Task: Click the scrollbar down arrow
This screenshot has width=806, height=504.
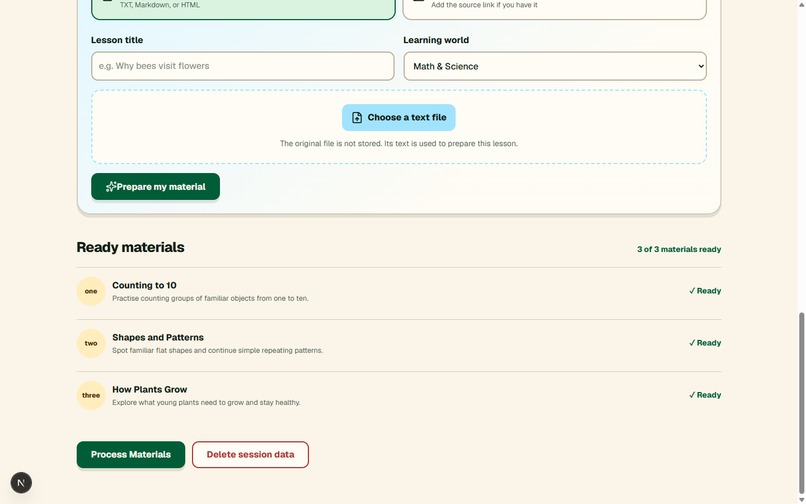Action: [x=801, y=500]
